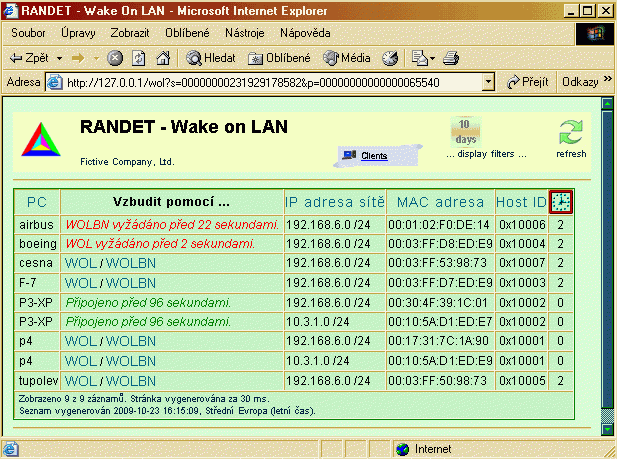Screen dimensions: 617x459
Task: Expand the address bar dropdown
Action: click(x=488, y=82)
